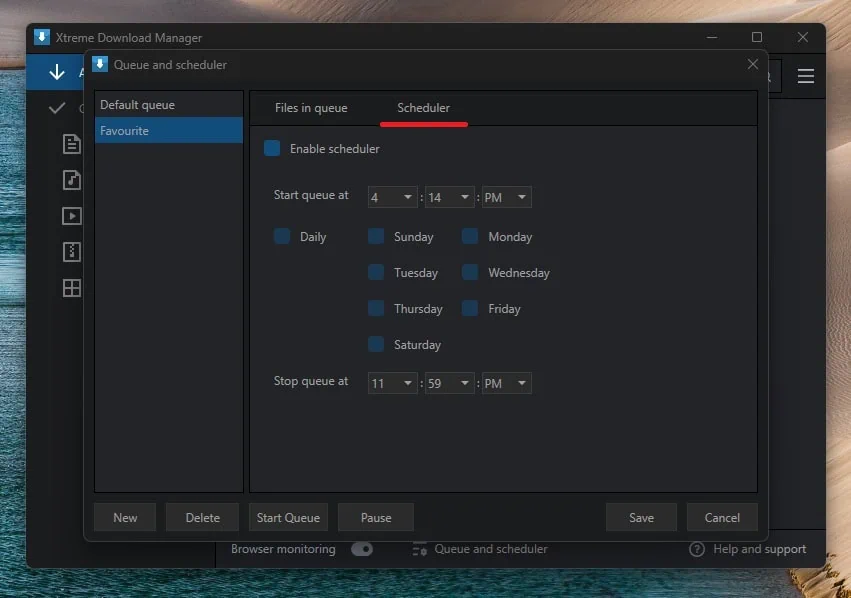Click the Pause button
851x598 pixels.
[x=376, y=518]
